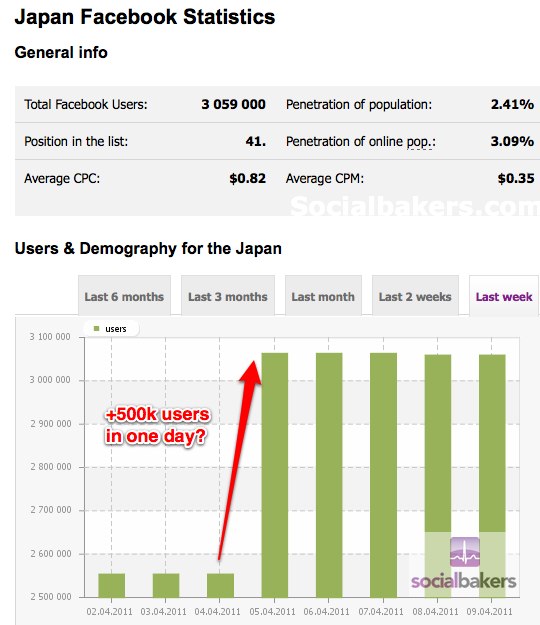Click the Total Facebook Users label
Image resolution: width=540 pixels, height=625 pixels.
click(86, 104)
